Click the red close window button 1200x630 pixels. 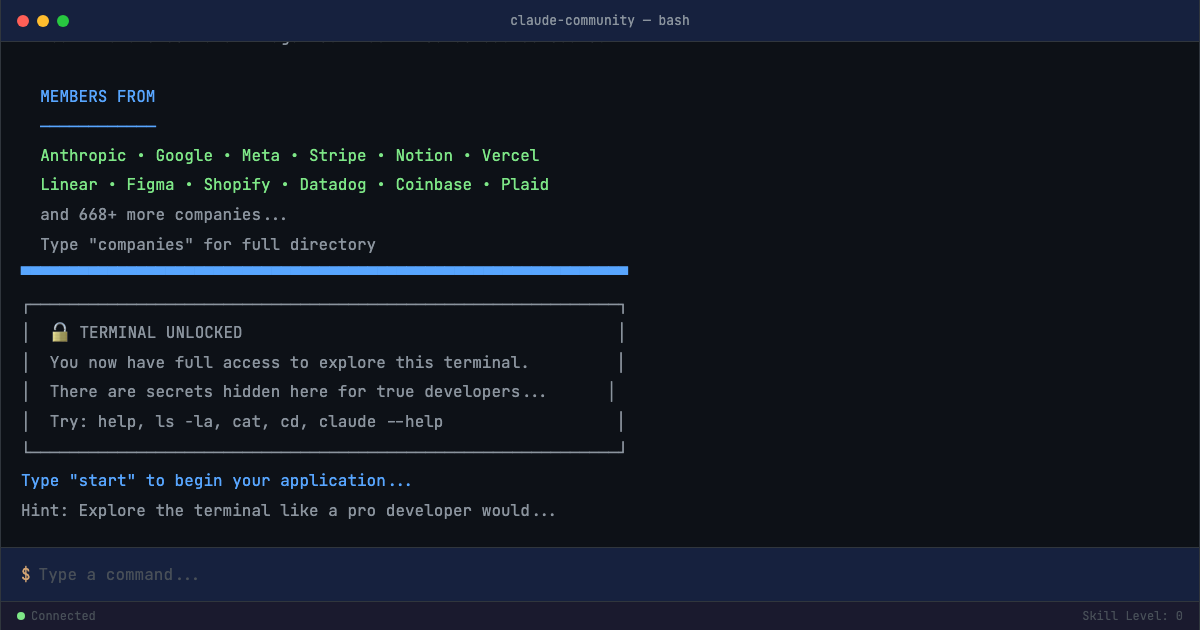click(23, 21)
